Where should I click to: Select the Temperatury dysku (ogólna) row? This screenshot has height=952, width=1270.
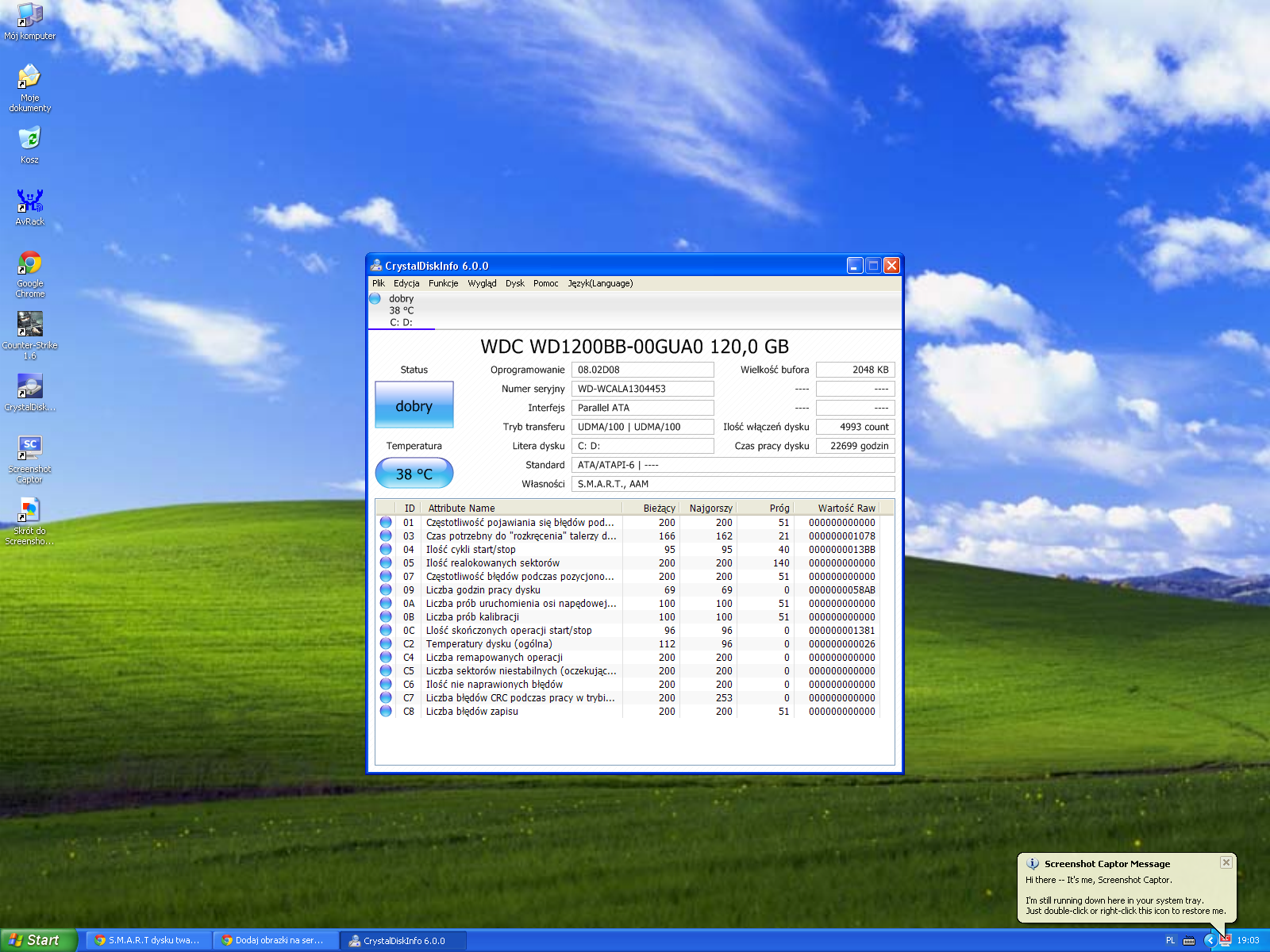click(x=628, y=643)
